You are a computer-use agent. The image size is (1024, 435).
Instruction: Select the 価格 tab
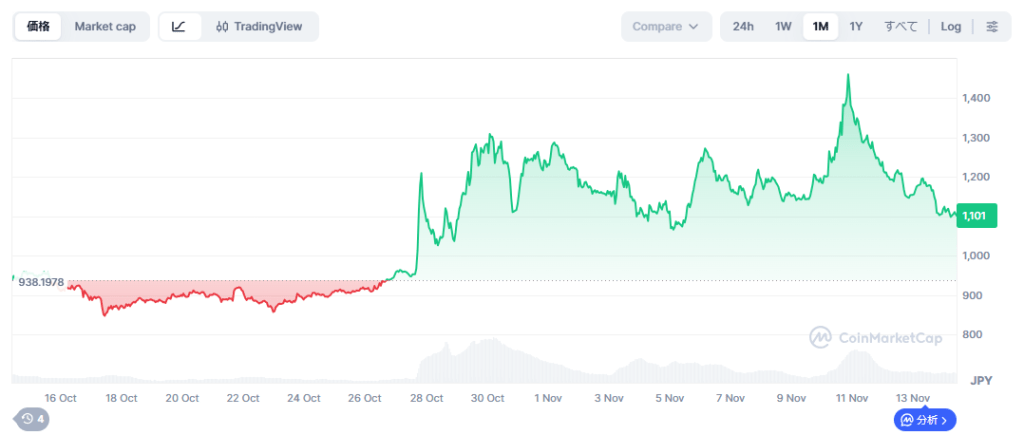[x=39, y=26]
